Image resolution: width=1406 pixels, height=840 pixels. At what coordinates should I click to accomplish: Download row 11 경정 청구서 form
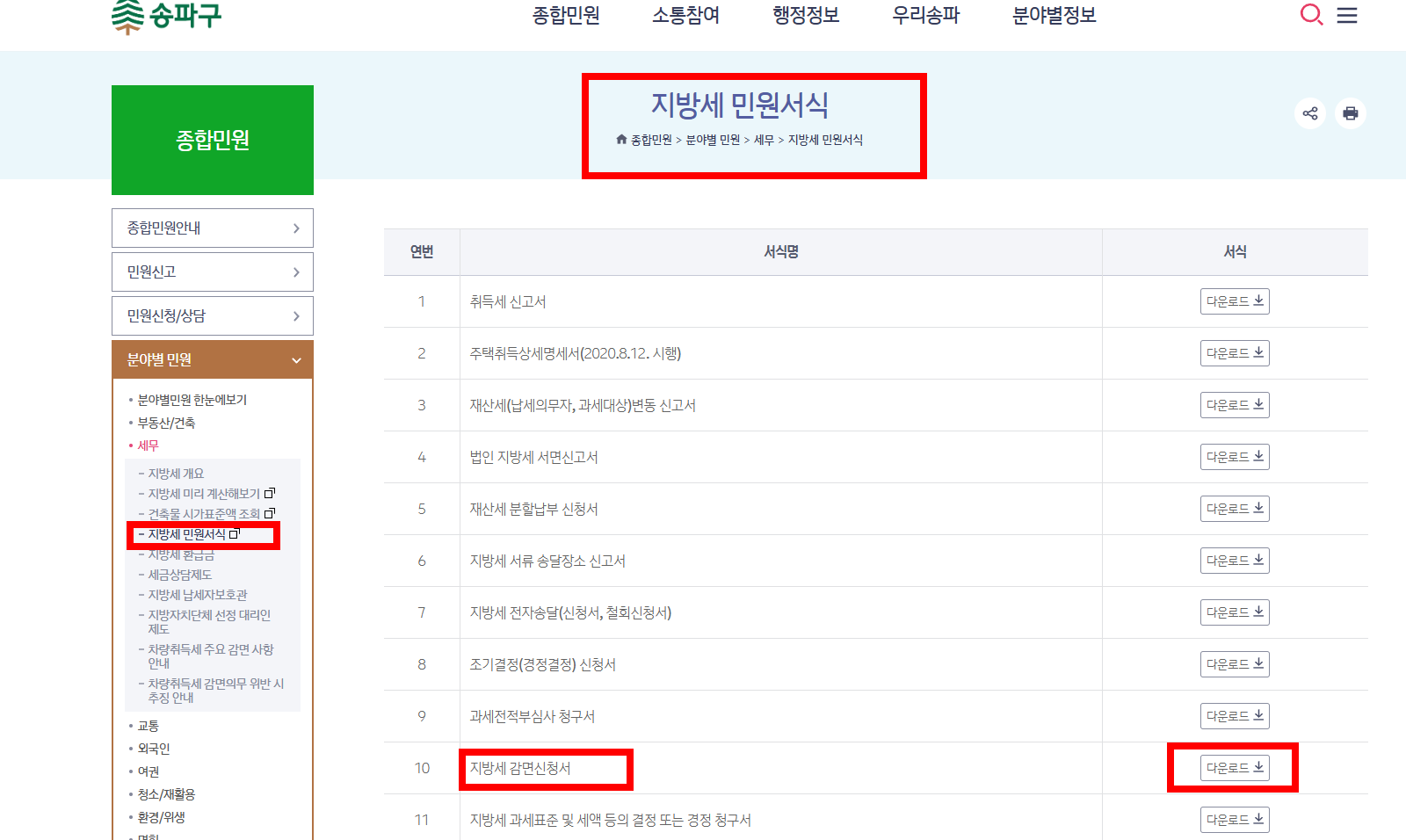tap(1235, 820)
